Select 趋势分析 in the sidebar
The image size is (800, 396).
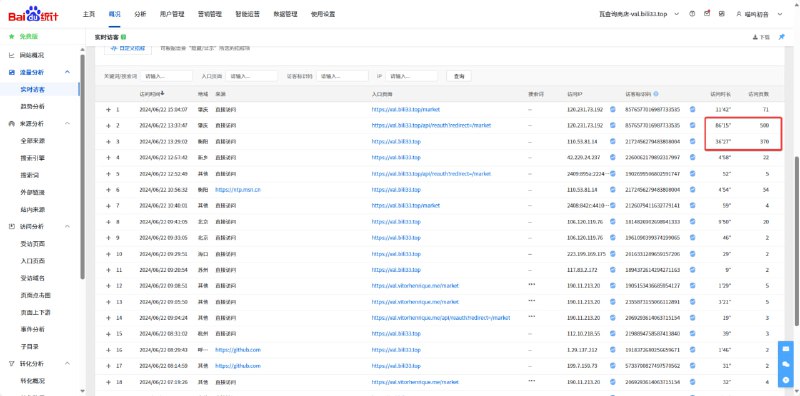pos(32,107)
